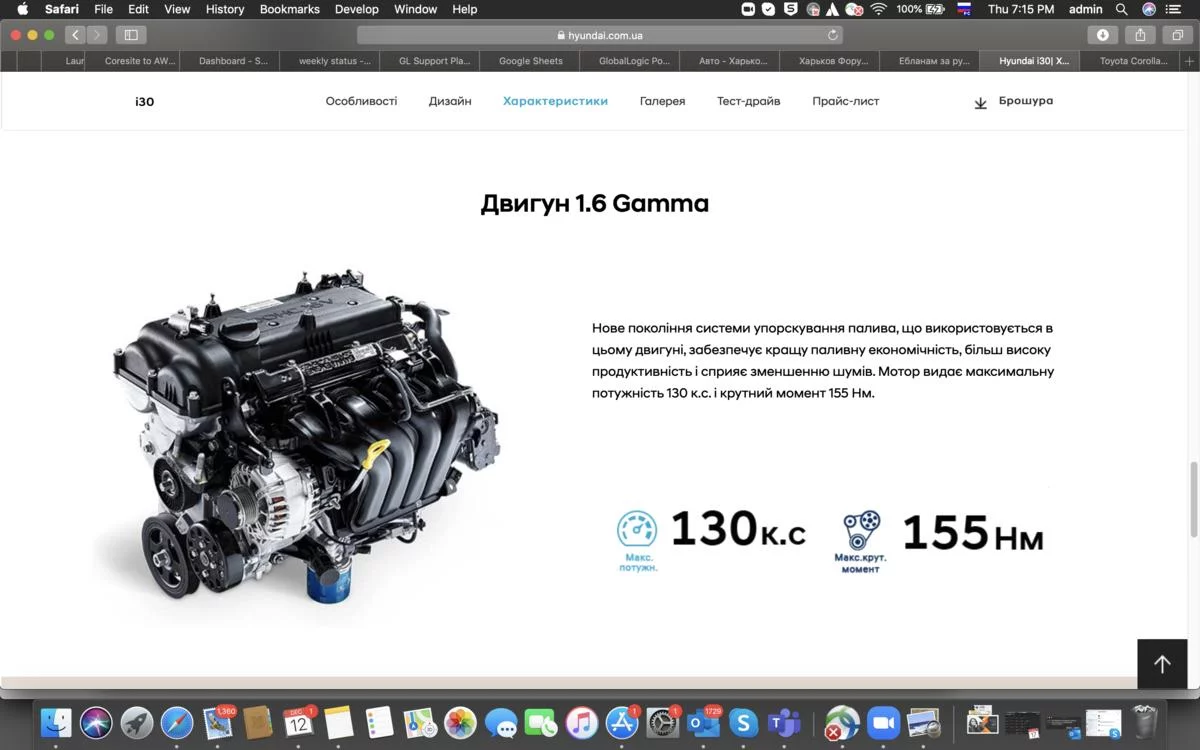Viewport: 1200px width, 750px height.
Task: Open the History menu
Action: pyautogui.click(x=224, y=9)
